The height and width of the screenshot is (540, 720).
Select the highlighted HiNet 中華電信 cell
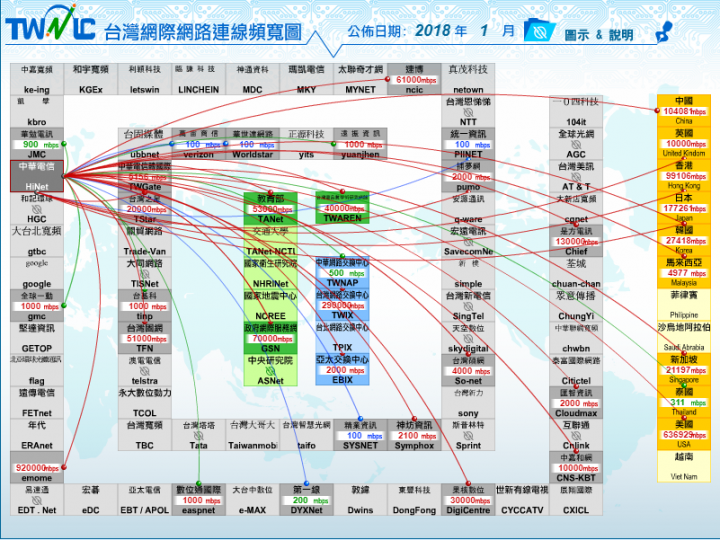[37, 176]
